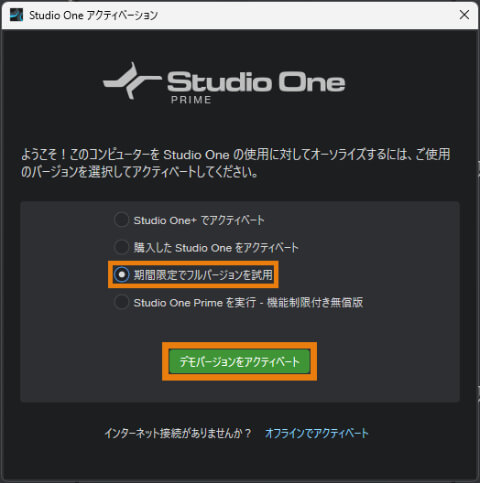This screenshot has height=483, width=480.
Task: Pick the Studio One Prime を実行 radio button
Action: (121, 302)
